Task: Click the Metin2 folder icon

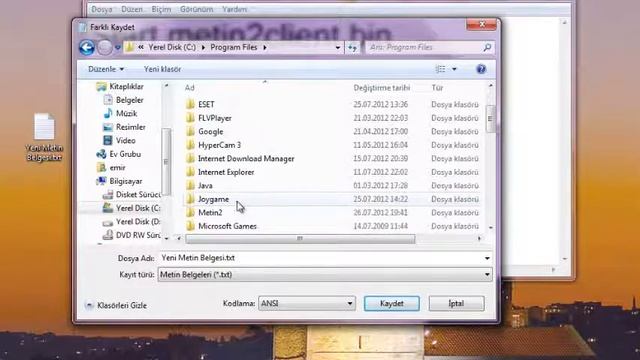Action: click(190, 212)
